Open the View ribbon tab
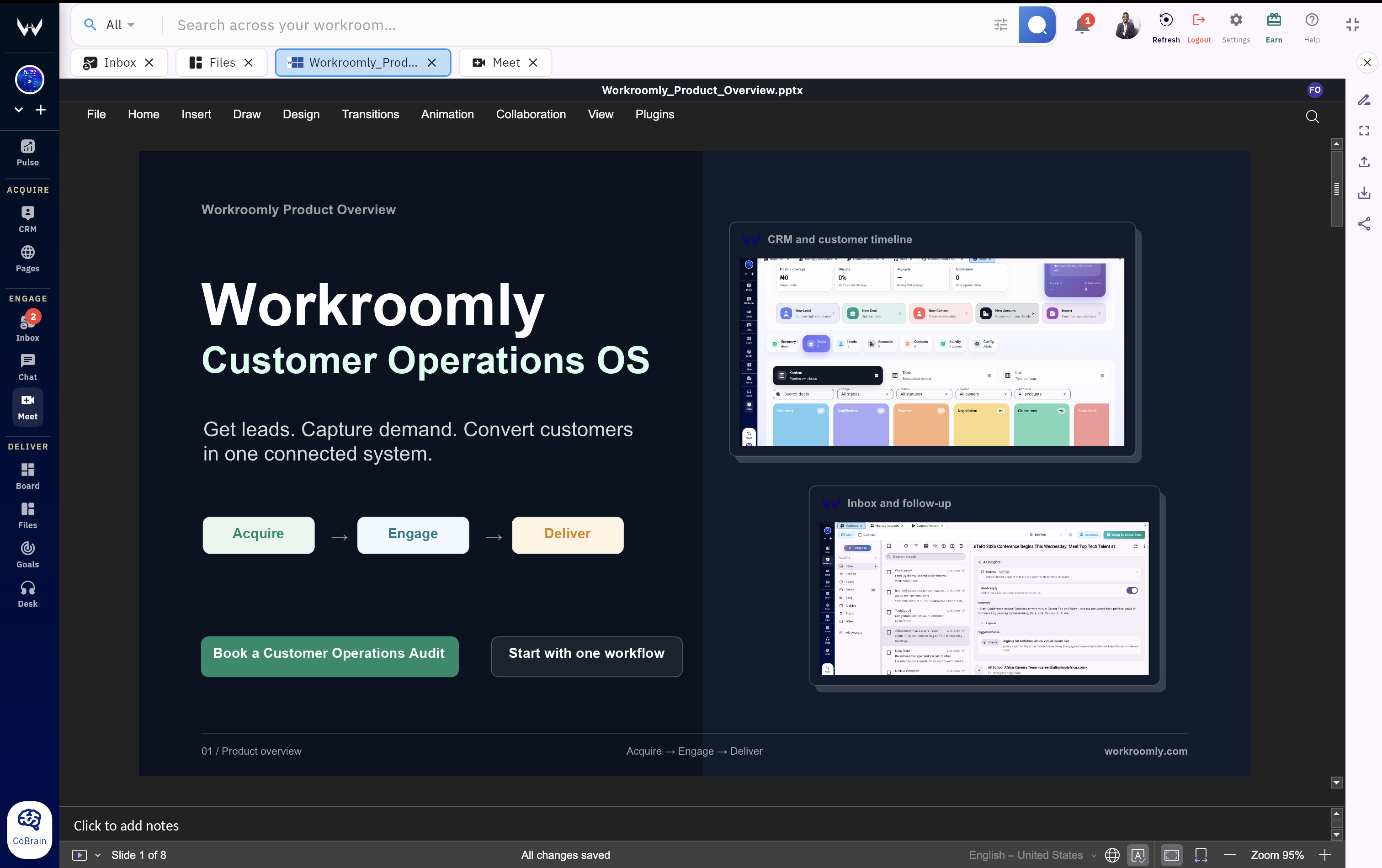This screenshot has width=1382, height=868. coord(601,114)
